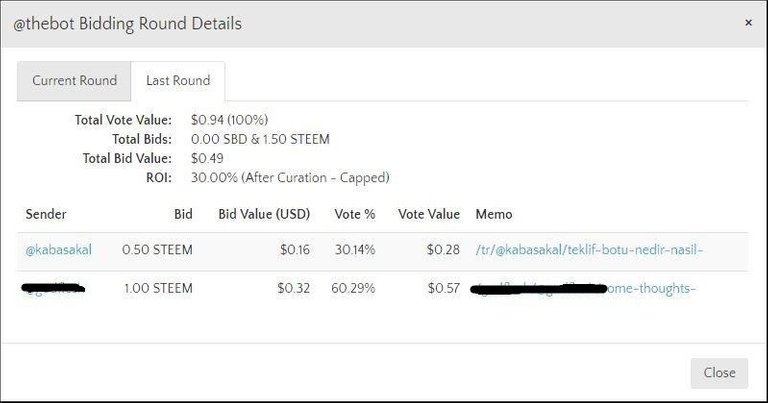Open the @kabasakal sender profile link
Screen dimensions: 768x403
pos(58,250)
